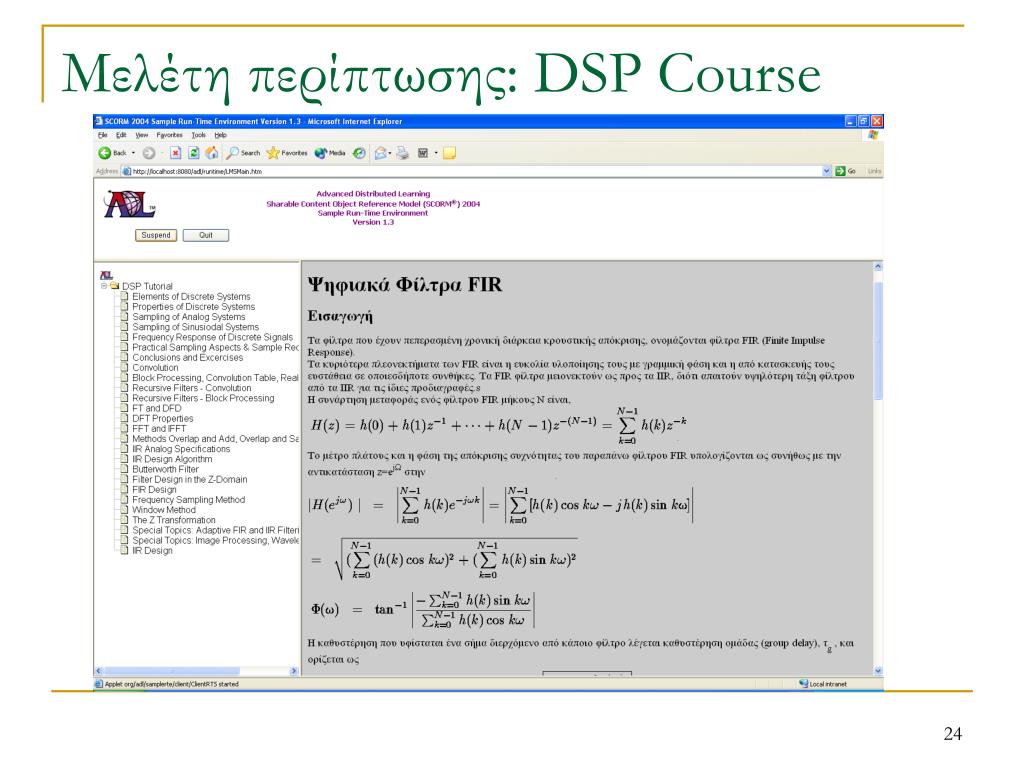Open the View menu
The height and width of the screenshot is (768, 1024).
[142, 135]
